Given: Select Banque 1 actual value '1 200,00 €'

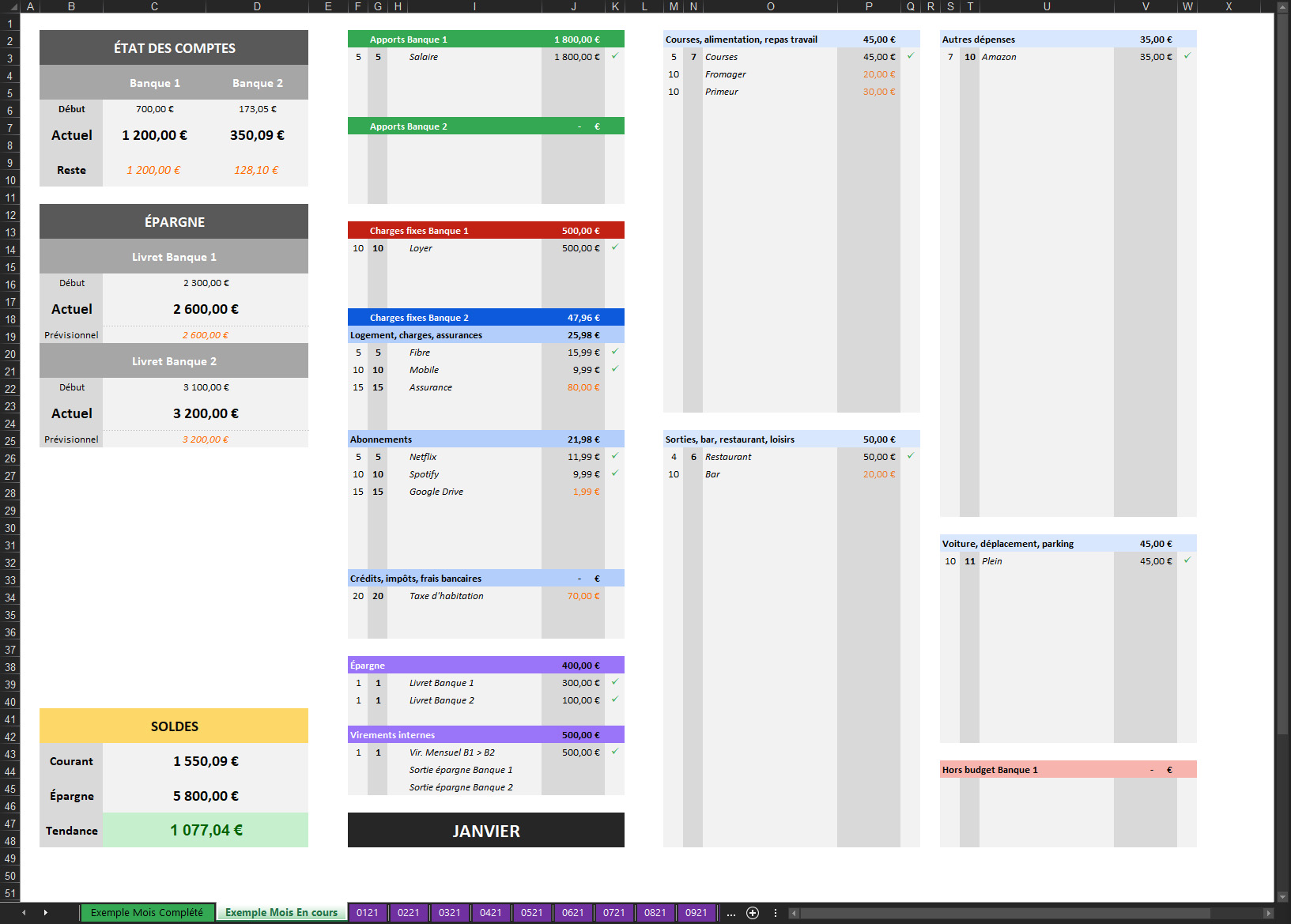Looking at the screenshot, I should click(x=154, y=135).
